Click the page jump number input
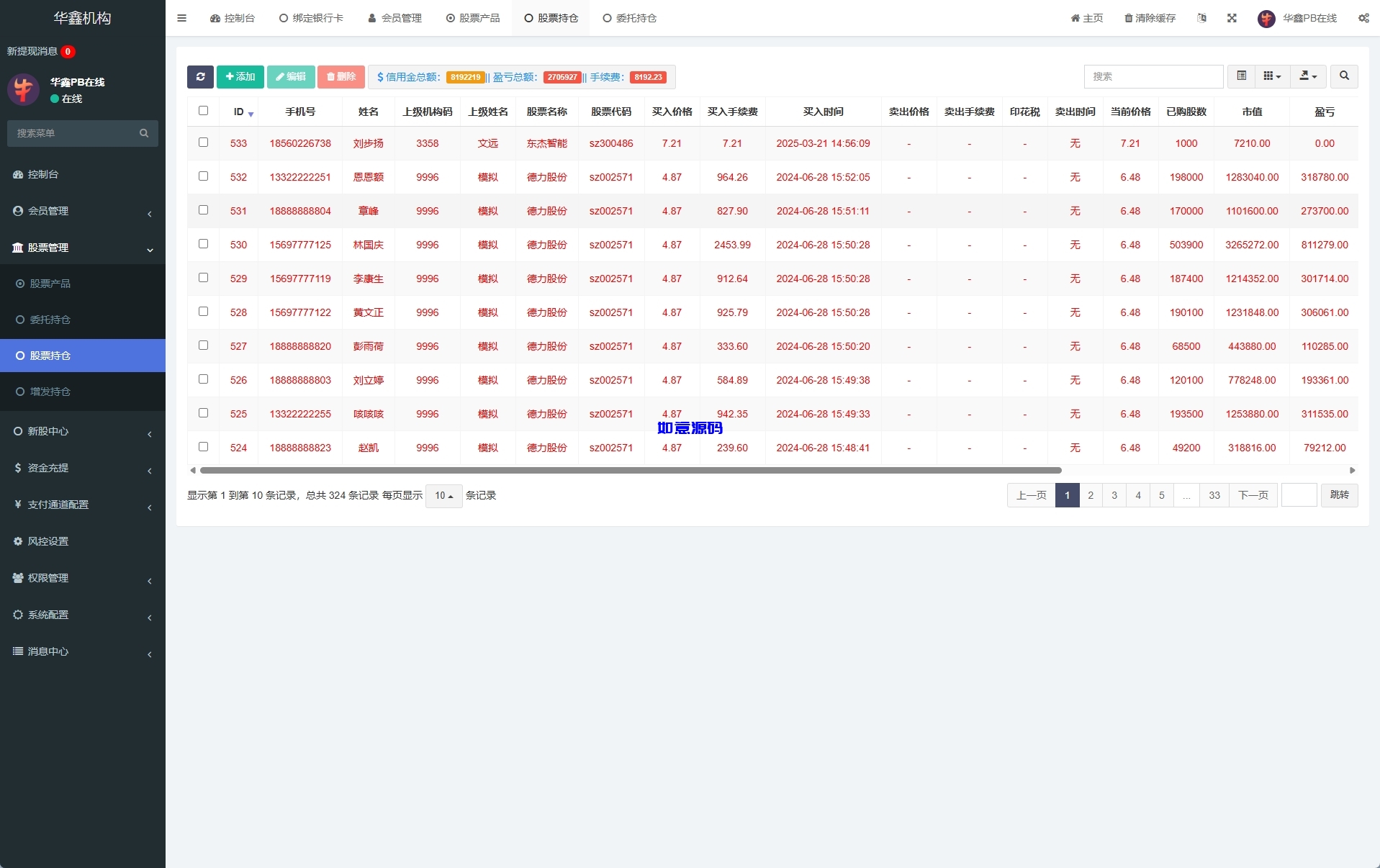Viewport: 1380px width, 868px height. (1299, 495)
